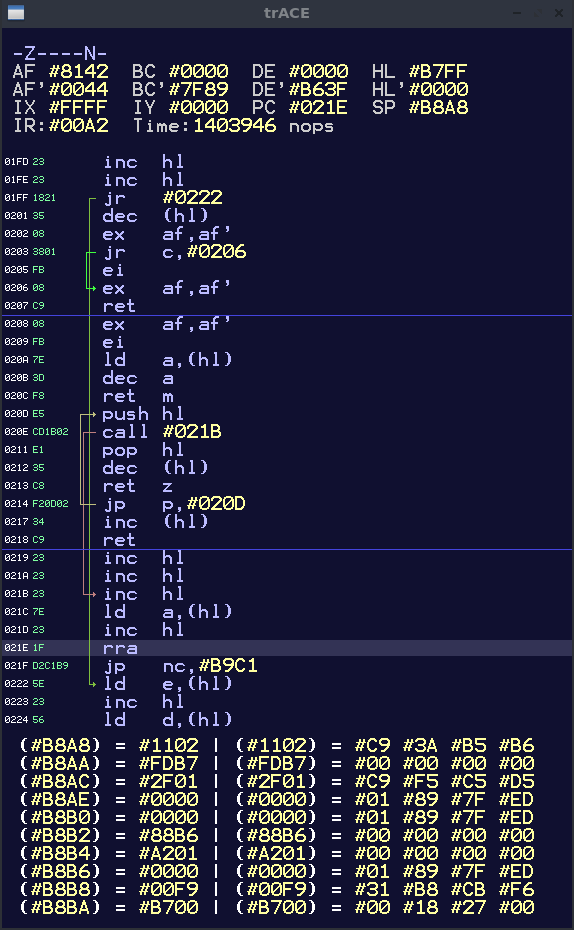Select the Time counter value 1403946
Image resolution: width=574 pixels, height=930 pixels.
(x=235, y=126)
